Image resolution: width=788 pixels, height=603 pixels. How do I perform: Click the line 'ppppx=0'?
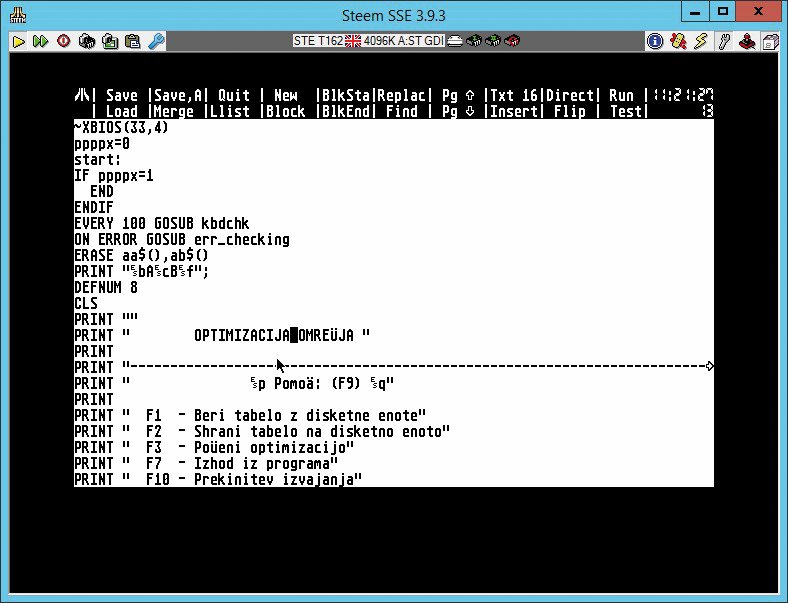[102, 144]
